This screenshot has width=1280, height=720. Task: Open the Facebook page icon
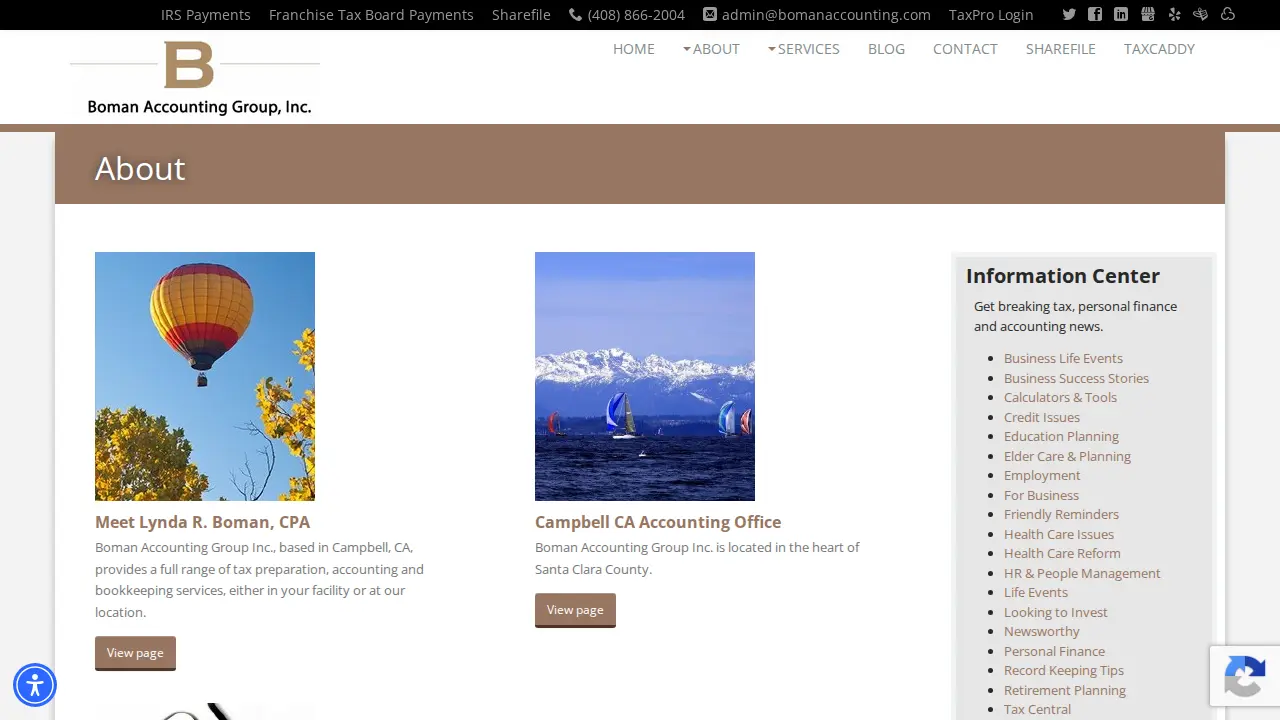(1095, 15)
